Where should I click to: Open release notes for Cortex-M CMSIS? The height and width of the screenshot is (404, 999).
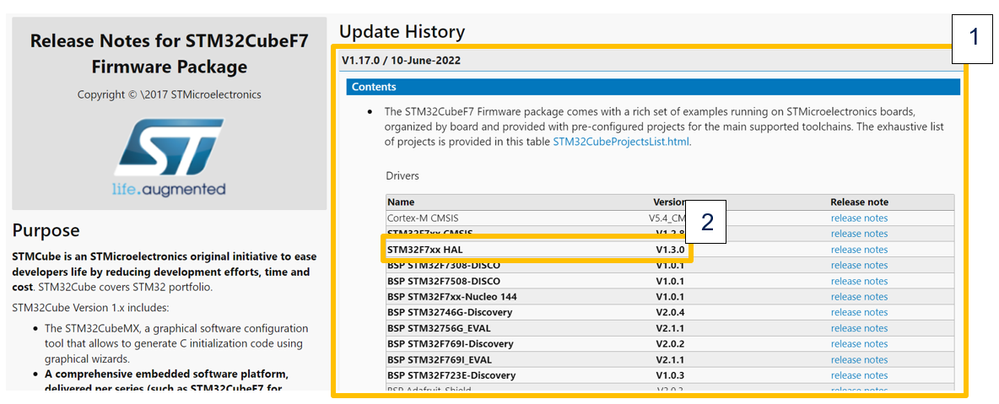click(859, 218)
